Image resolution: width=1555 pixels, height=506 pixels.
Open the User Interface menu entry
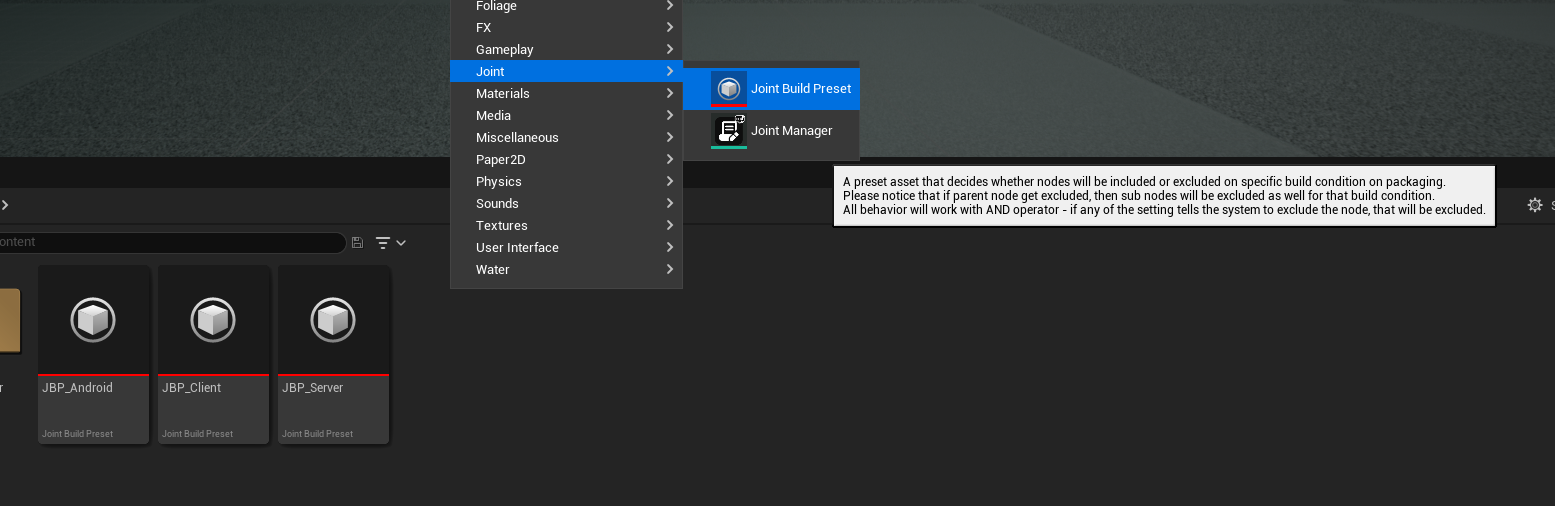(x=517, y=247)
